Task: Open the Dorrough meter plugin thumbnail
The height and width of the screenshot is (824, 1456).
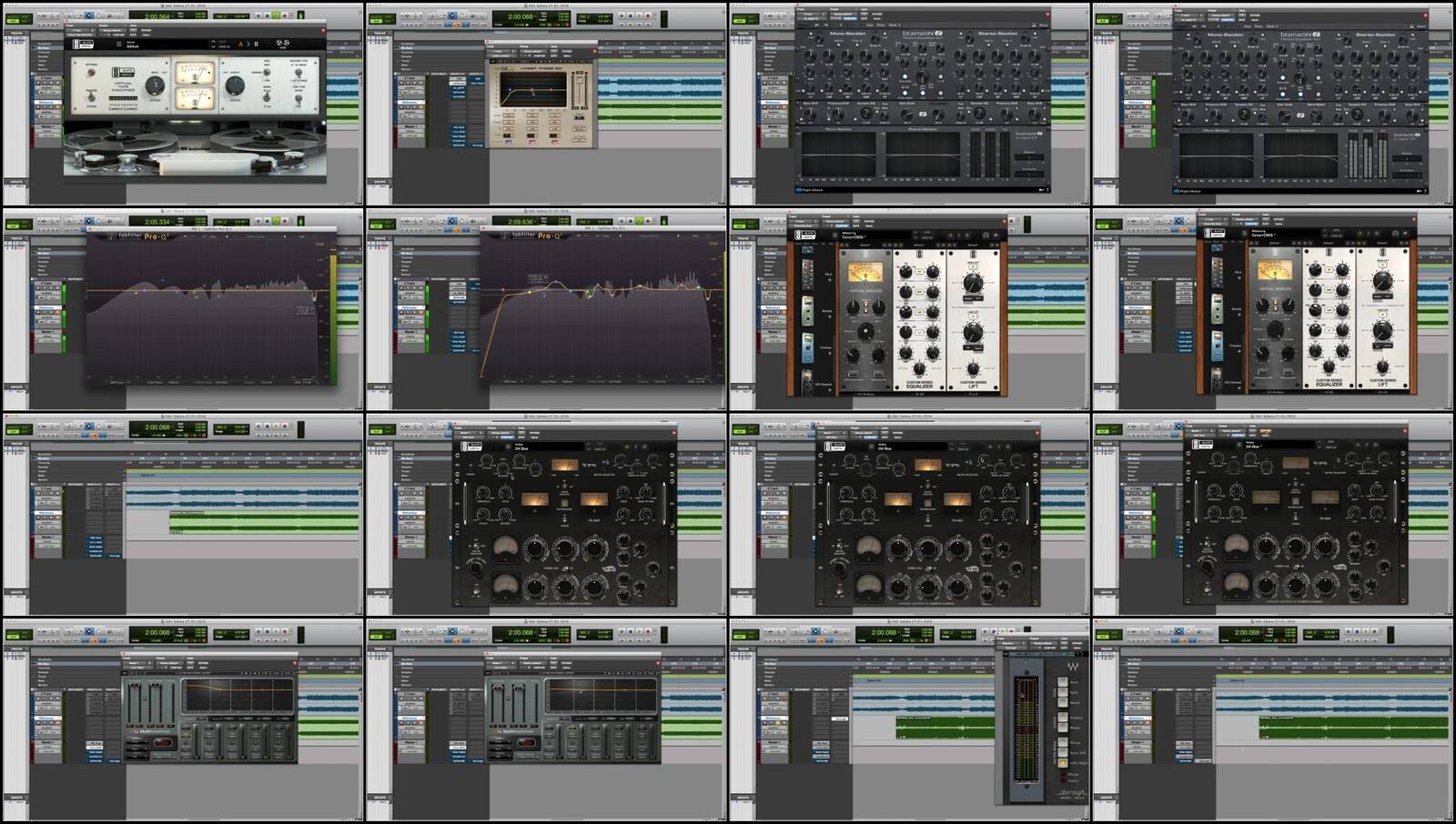Action: tap(909, 720)
